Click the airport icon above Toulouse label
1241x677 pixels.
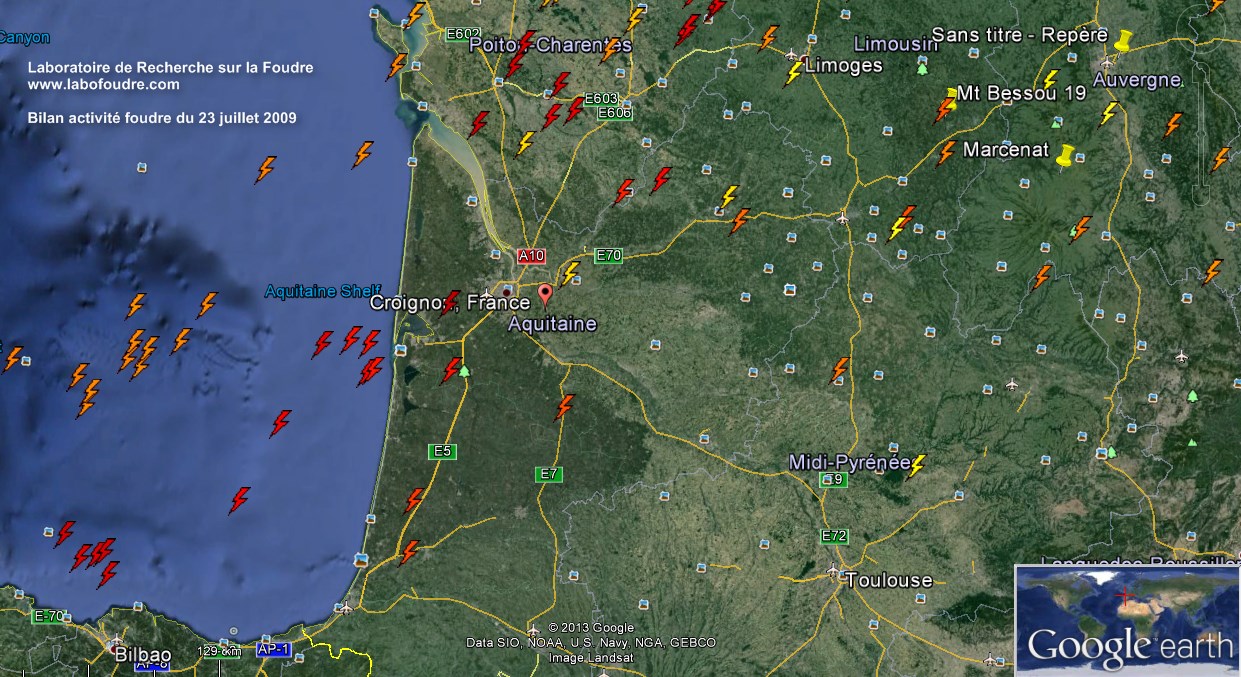(833, 570)
